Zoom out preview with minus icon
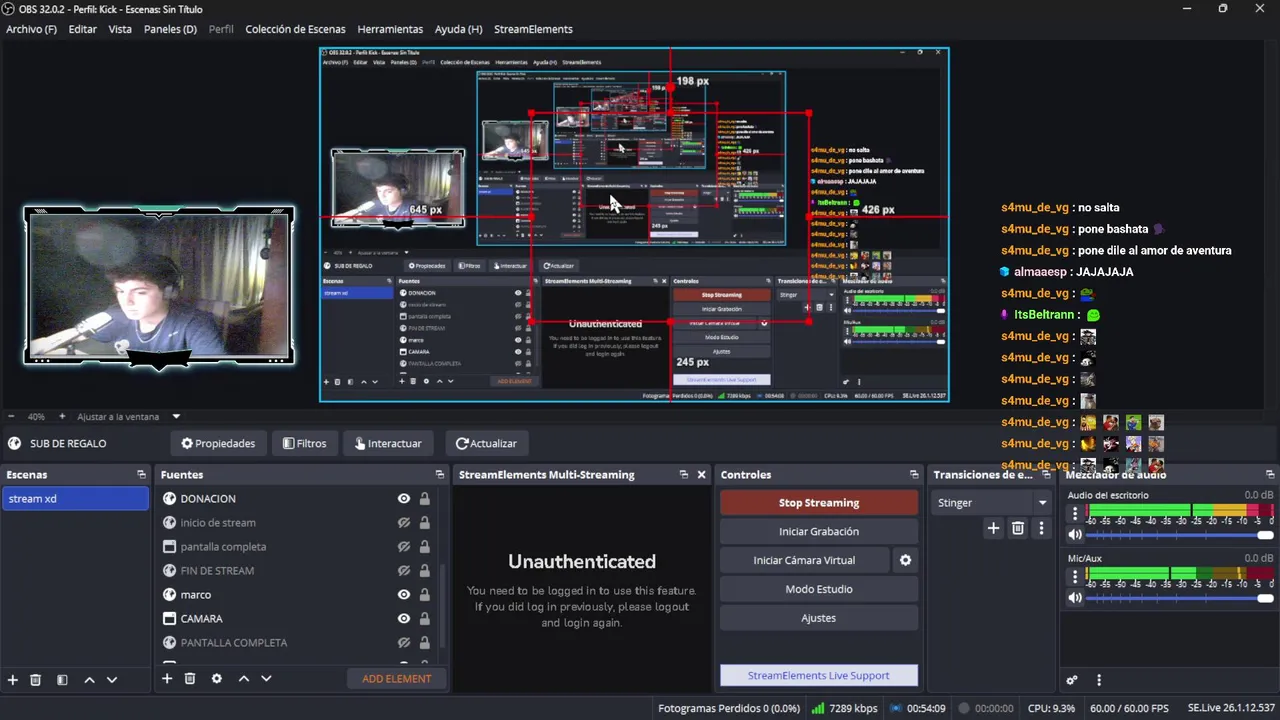This screenshot has height=720, width=1280. pos(11,416)
